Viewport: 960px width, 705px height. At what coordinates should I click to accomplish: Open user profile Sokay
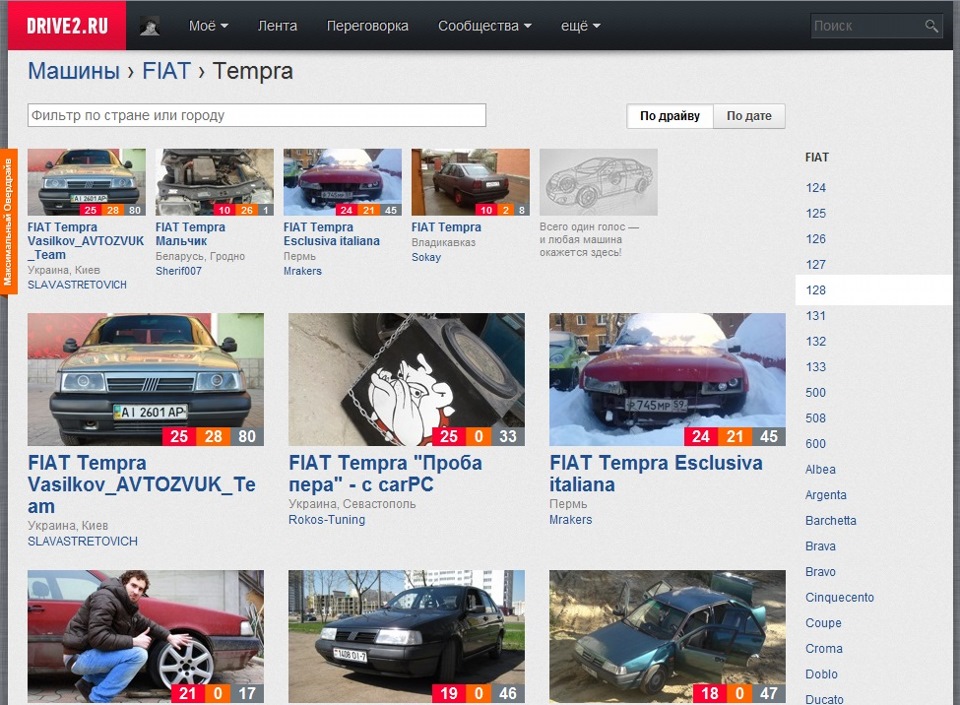click(x=426, y=257)
